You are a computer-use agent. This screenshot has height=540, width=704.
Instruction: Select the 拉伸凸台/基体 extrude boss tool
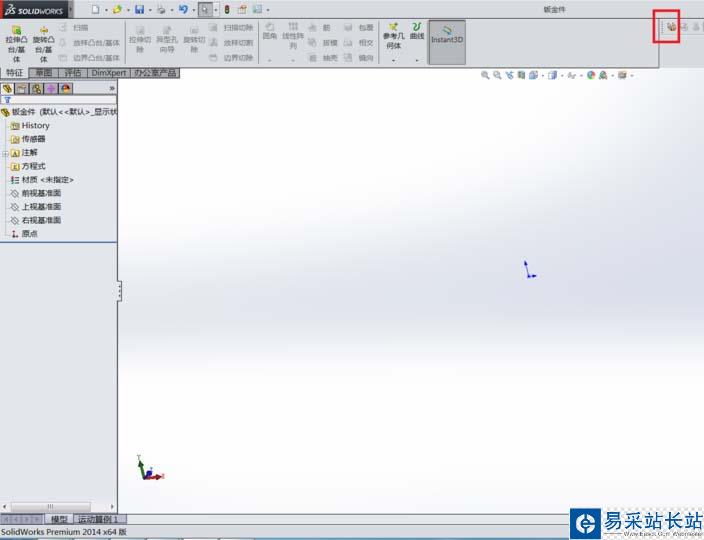click(17, 44)
